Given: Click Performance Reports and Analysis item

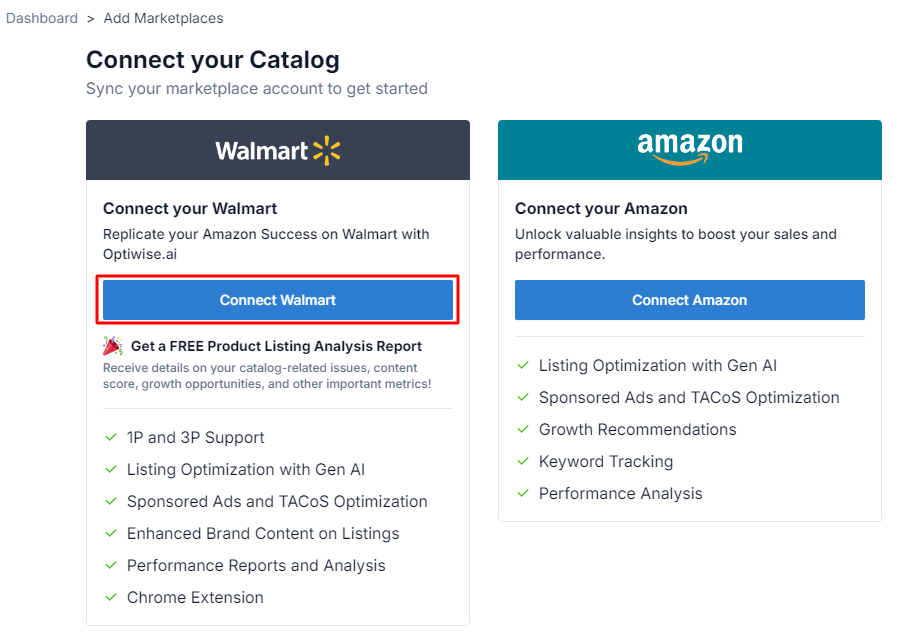Looking at the screenshot, I should click(x=256, y=565).
